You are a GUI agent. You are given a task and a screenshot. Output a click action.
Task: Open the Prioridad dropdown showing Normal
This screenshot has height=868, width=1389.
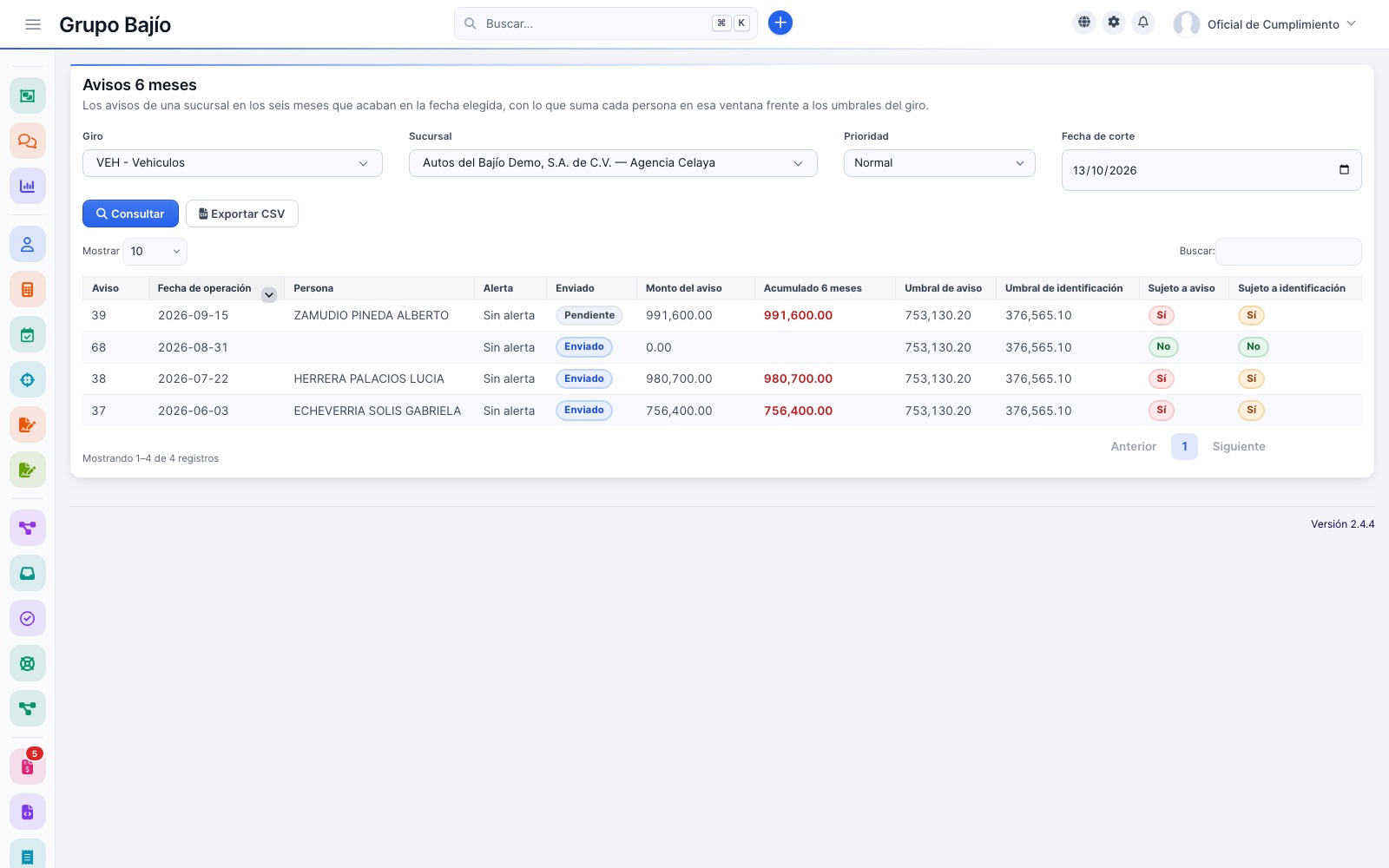click(939, 163)
